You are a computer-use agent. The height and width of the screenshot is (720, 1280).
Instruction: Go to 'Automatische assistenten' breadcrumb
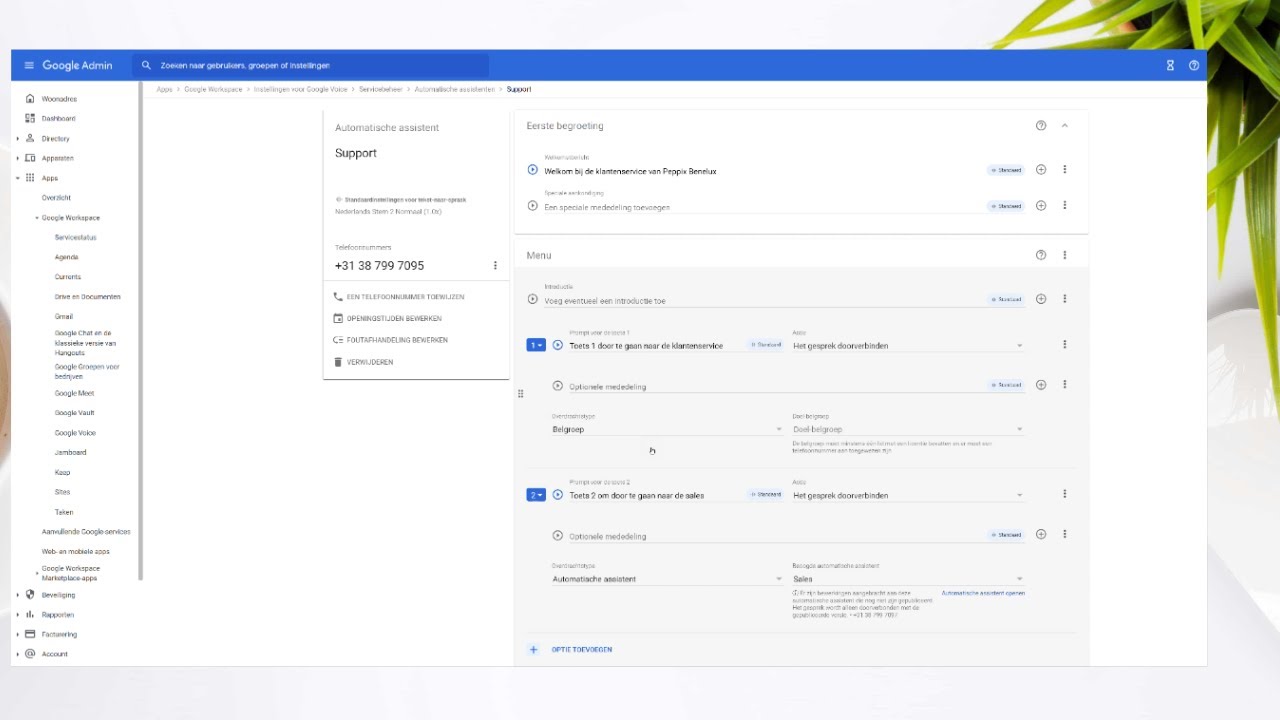455,89
